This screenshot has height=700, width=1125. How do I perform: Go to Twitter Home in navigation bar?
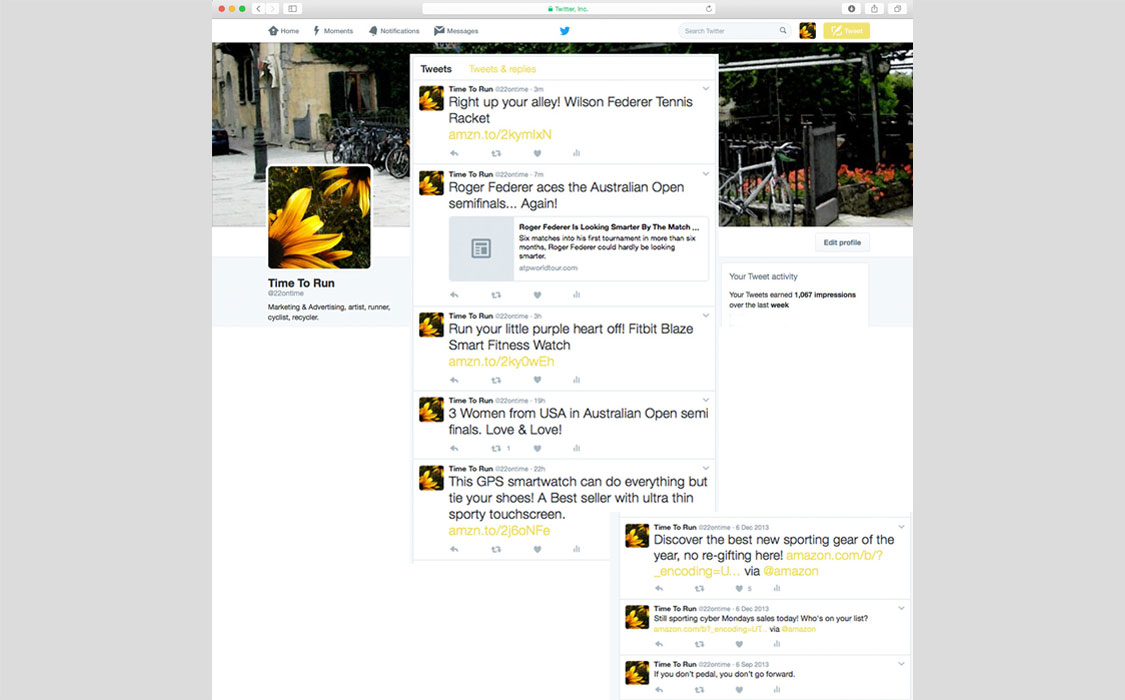point(283,31)
